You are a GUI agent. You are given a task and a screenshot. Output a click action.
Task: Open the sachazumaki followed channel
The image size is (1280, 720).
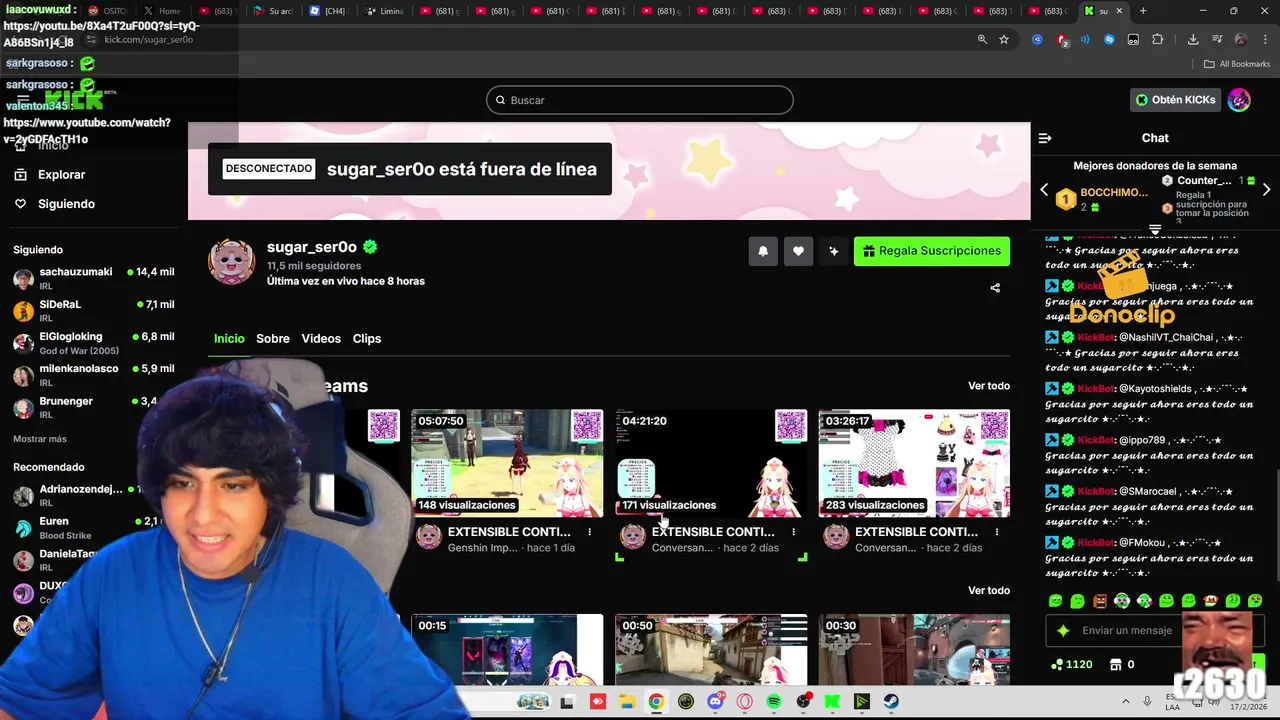click(93, 278)
